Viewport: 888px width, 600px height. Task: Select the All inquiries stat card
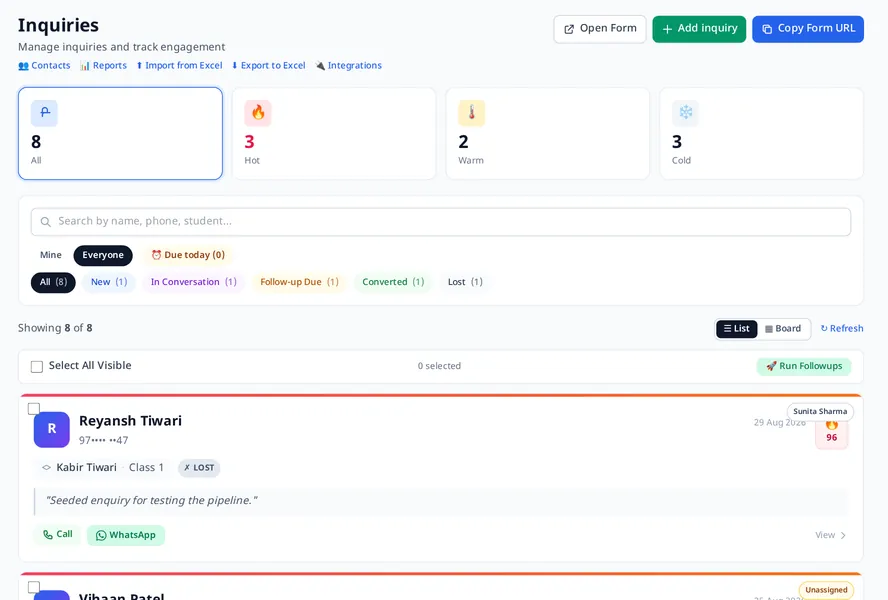click(120, 133)
